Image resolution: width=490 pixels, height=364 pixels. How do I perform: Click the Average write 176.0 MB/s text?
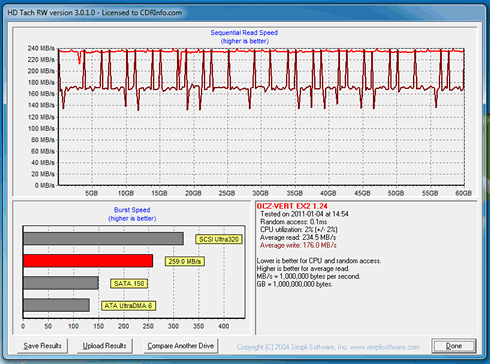pos(298,245)
